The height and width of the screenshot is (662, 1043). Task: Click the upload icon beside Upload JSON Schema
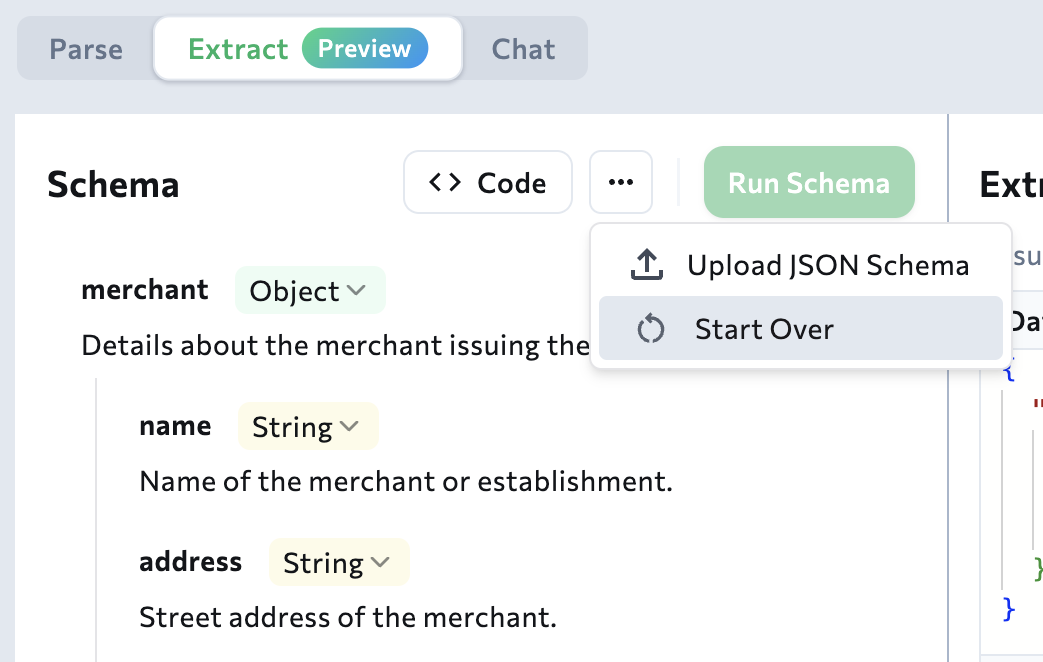(646, 264)
